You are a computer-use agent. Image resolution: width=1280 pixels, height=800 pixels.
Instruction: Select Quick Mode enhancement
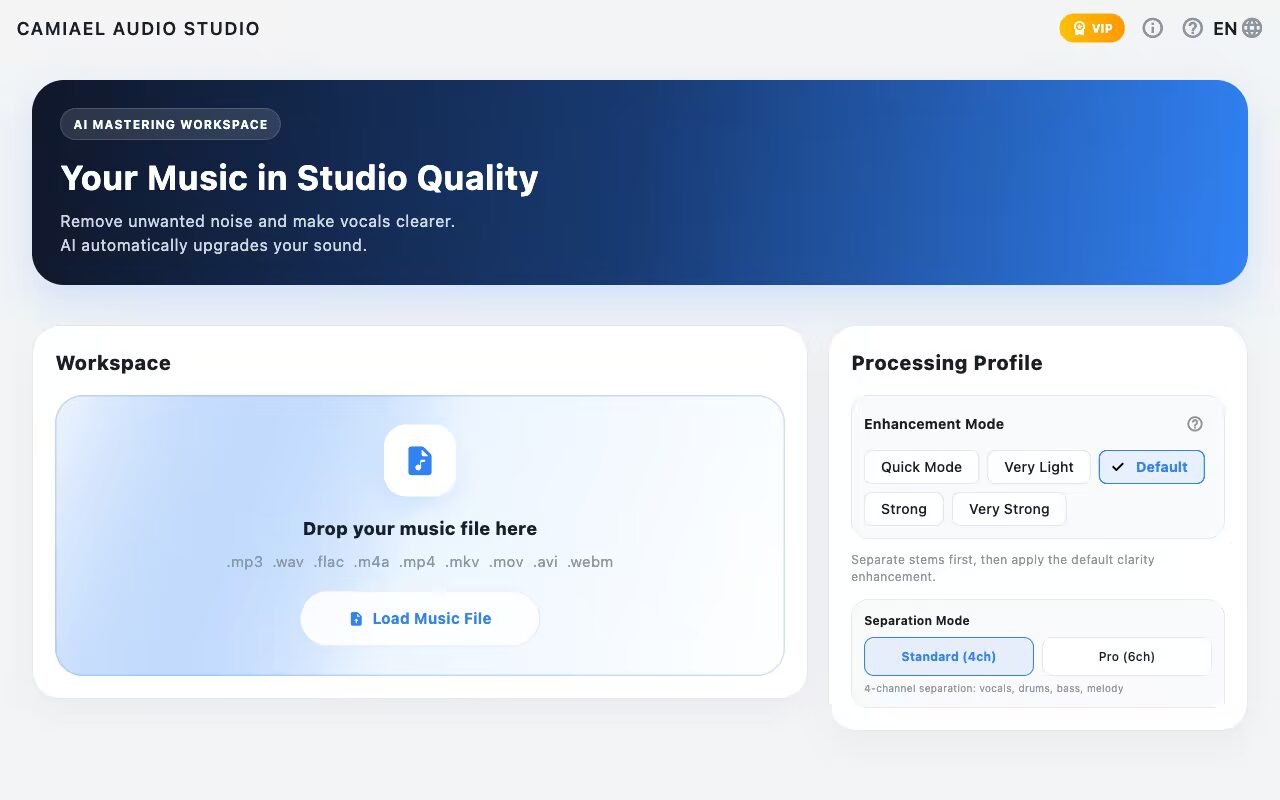(x=921, y=467)
